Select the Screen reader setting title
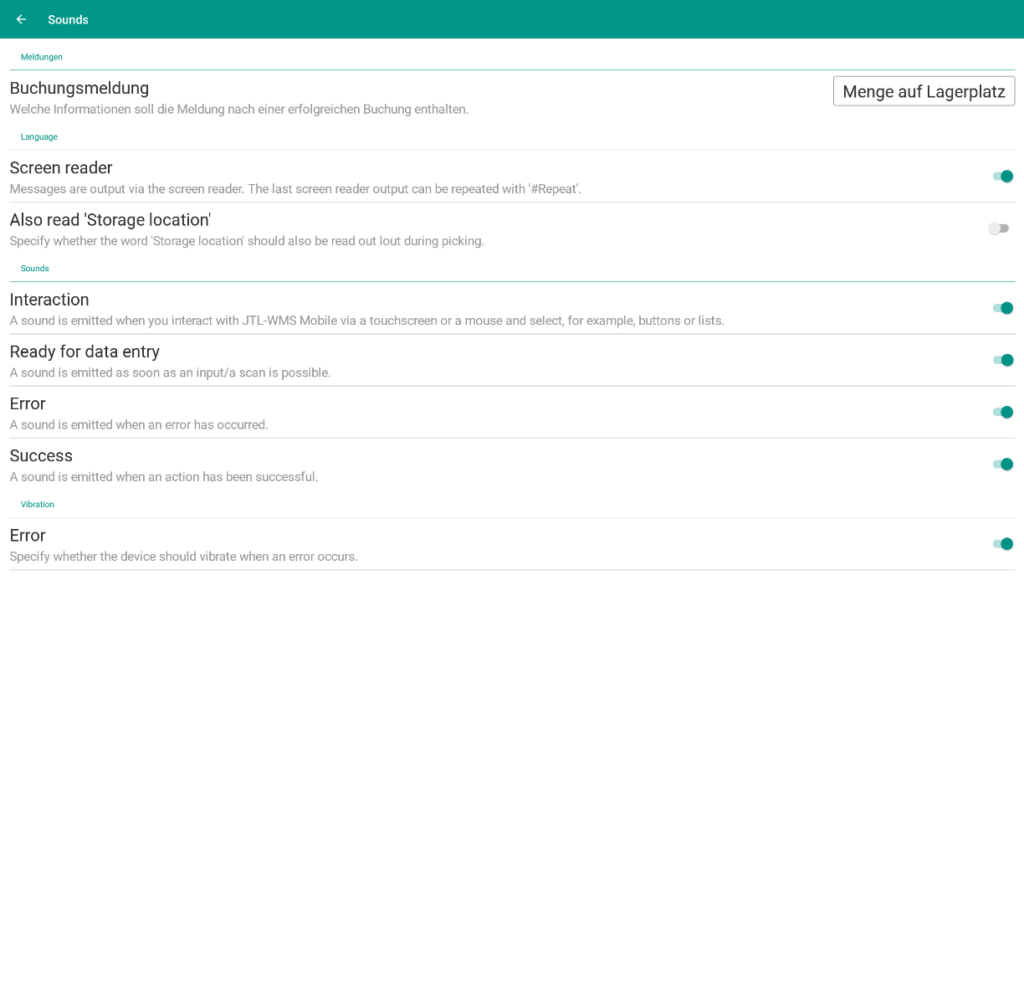1024x986 pixels. [61, 168]
